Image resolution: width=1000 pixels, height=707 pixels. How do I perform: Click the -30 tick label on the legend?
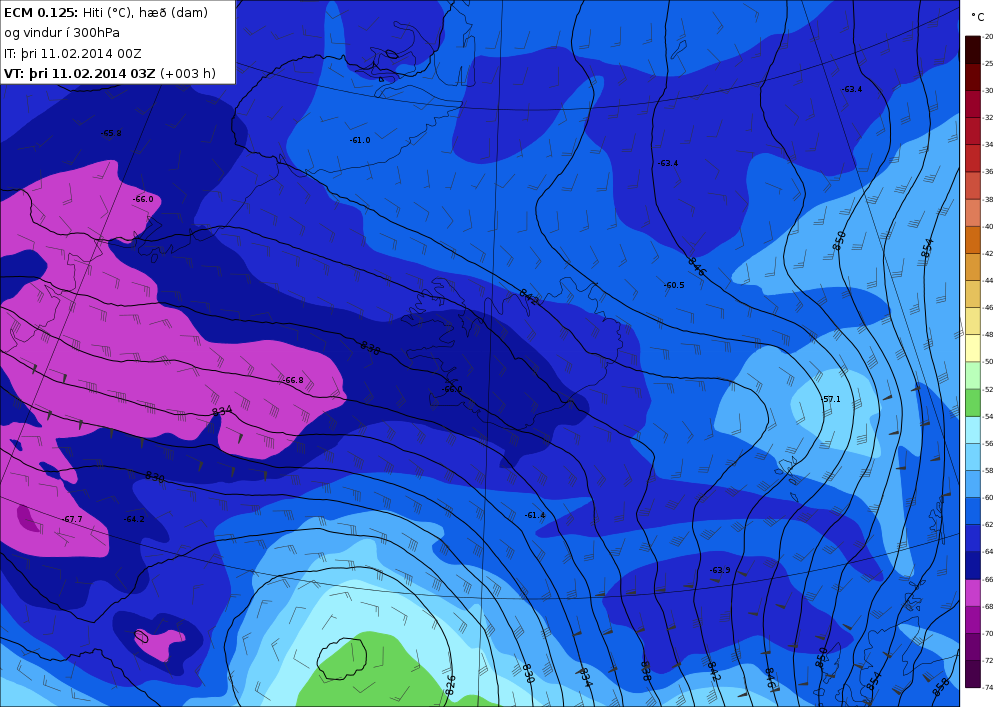tap(989, 91)
